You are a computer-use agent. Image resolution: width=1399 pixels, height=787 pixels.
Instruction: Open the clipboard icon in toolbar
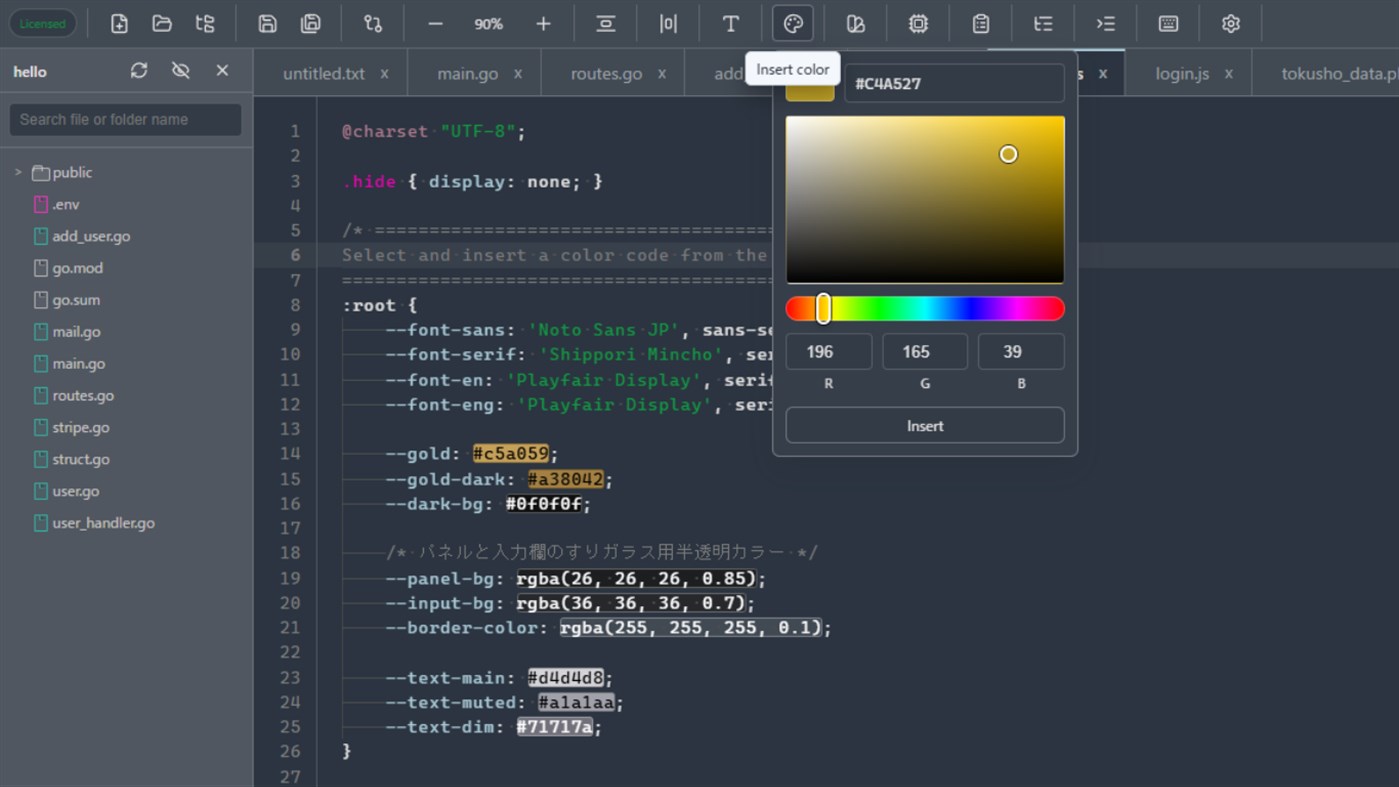981,24
